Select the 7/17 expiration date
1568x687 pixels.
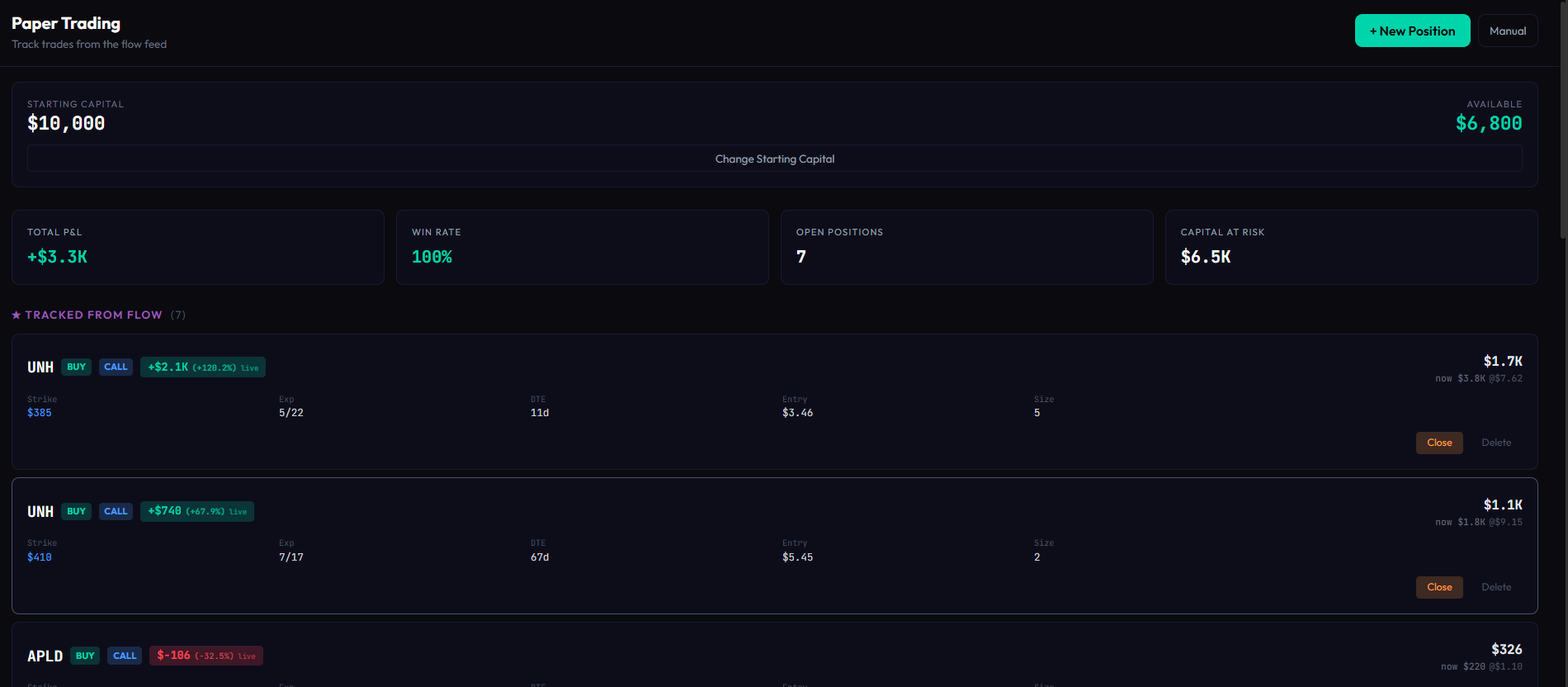pos(291,557)
